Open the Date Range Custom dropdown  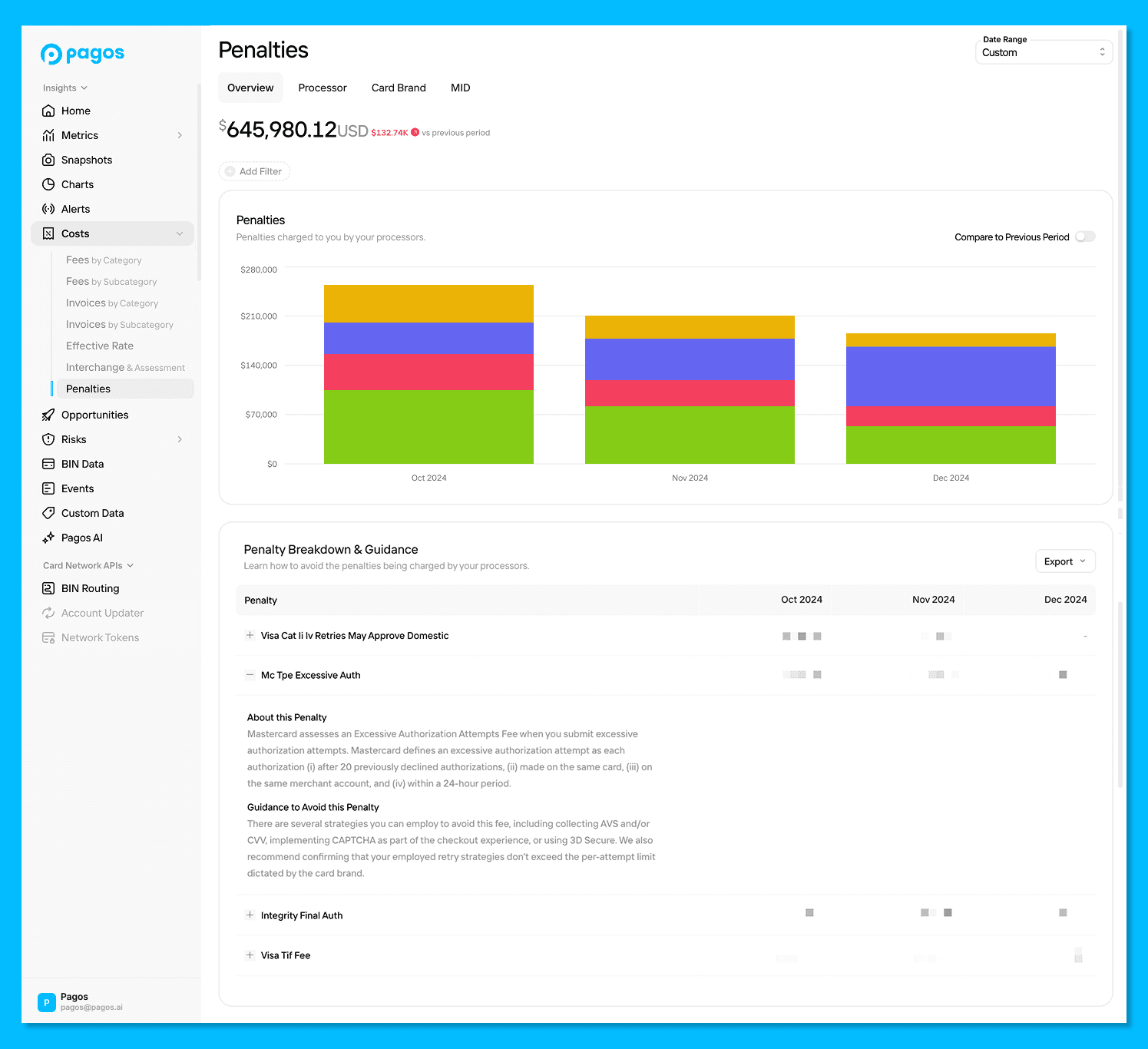coord(1043,51)
